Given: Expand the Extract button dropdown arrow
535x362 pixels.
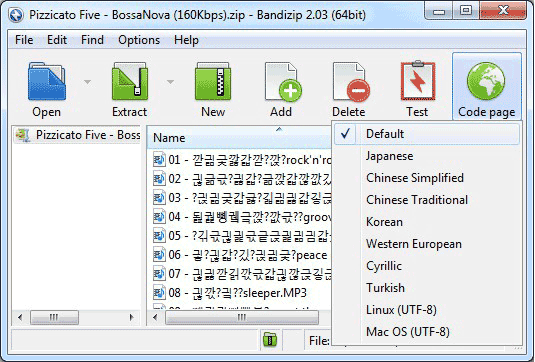Looking at the screenshot, I should click(x=171, y=82).
